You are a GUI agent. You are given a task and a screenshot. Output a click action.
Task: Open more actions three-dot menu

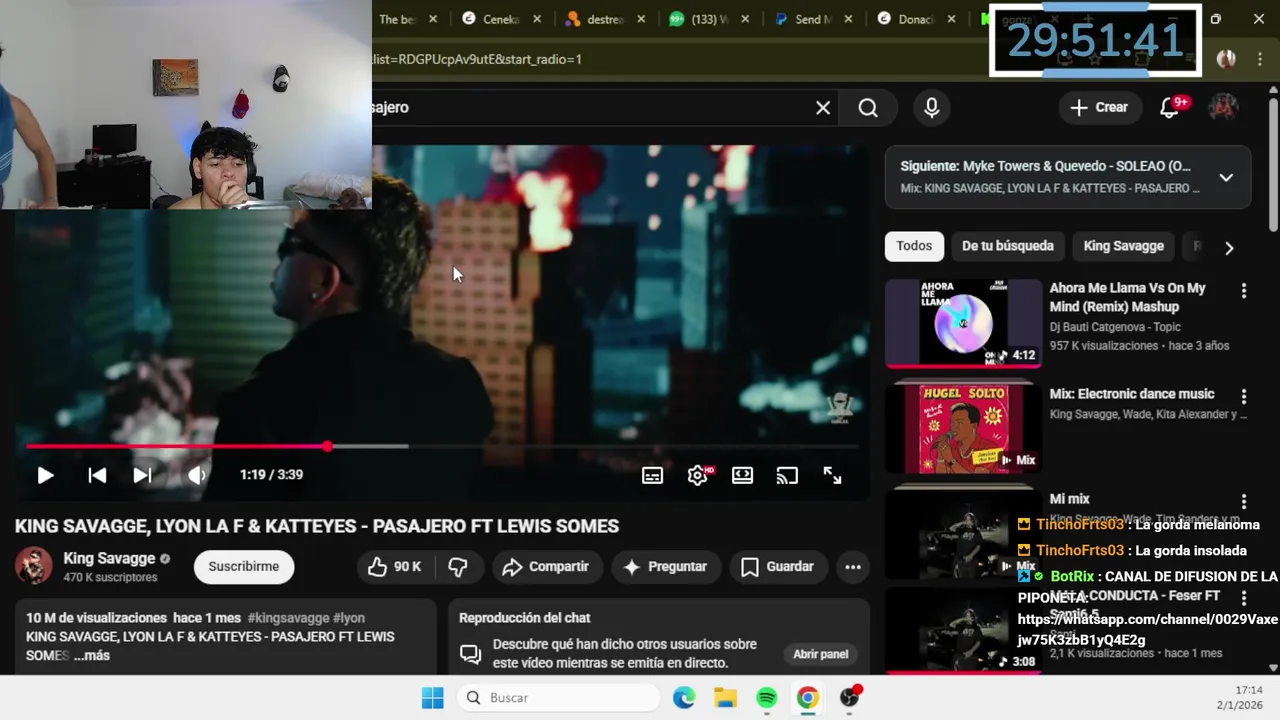853,567
